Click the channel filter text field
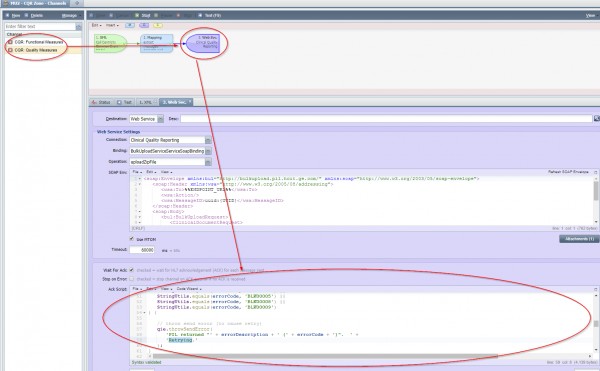The height and width of the screenshot is (371, 600). (40, 26)
